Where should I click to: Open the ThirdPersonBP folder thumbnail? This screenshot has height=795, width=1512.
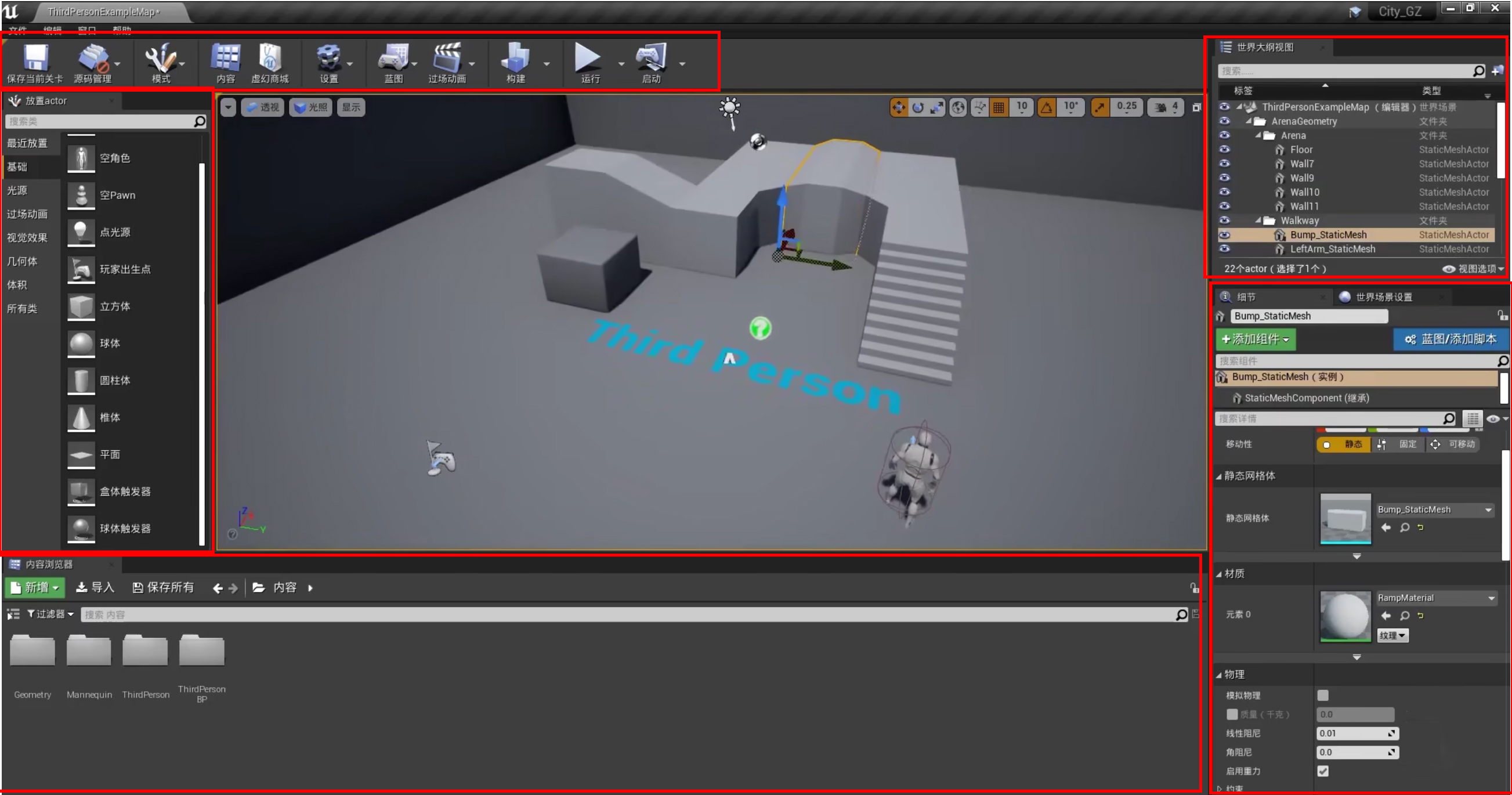[x=201, y=652]
